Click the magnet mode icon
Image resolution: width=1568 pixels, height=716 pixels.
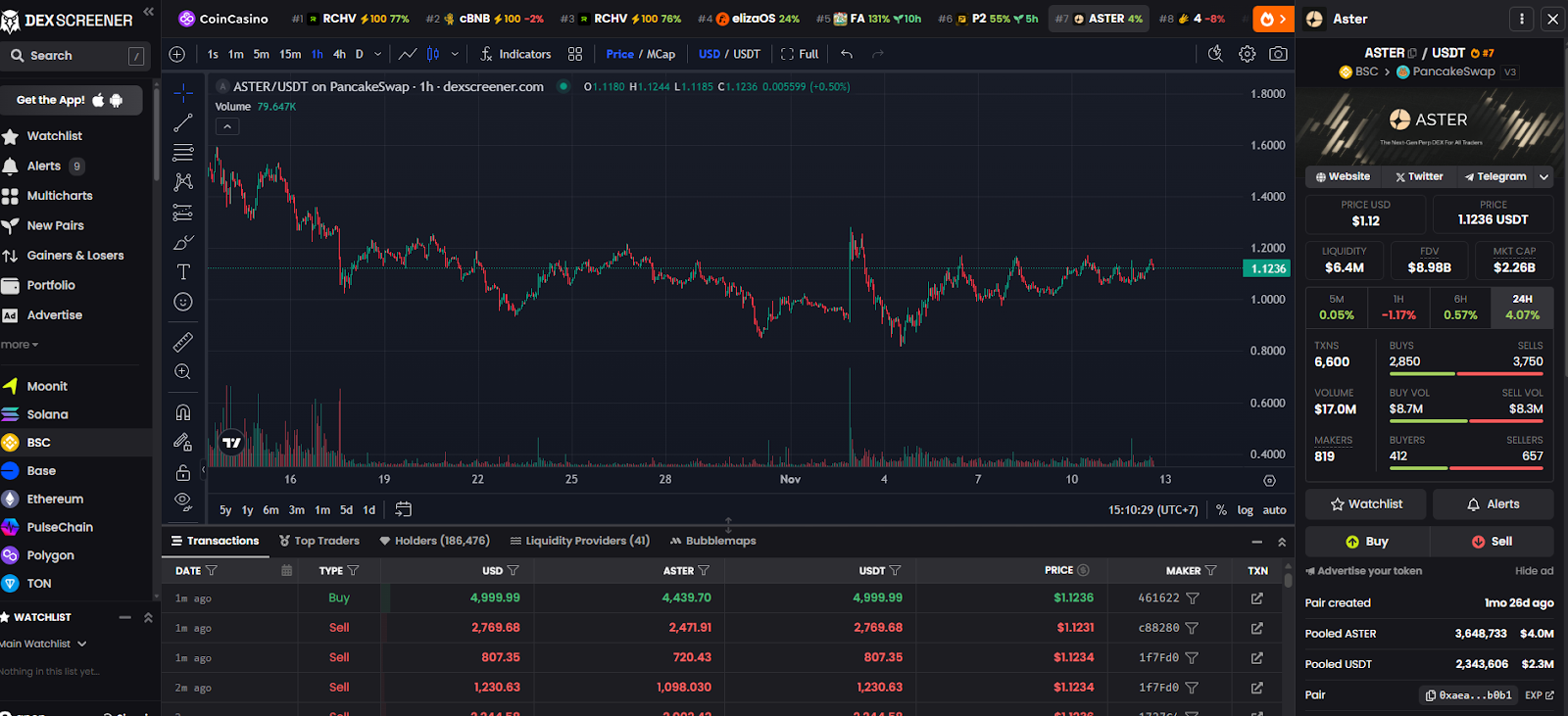coord(183,412)
